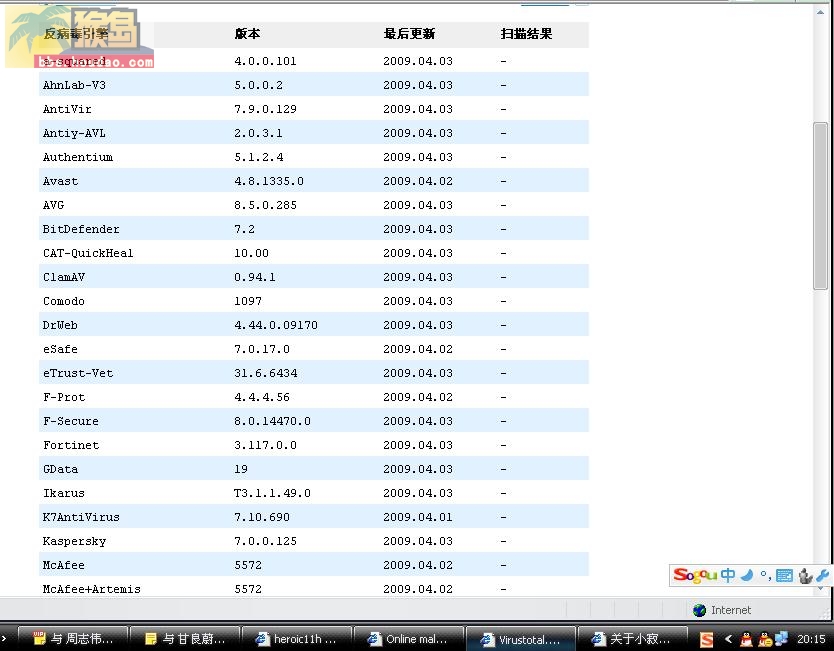Screen dimensions: 834x651
Task: Click the 最后更新 column header
Action: coord(410,34)
